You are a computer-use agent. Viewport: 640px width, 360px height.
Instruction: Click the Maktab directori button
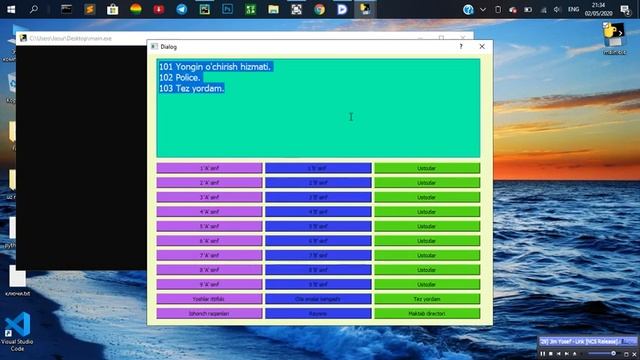point(427,313)
